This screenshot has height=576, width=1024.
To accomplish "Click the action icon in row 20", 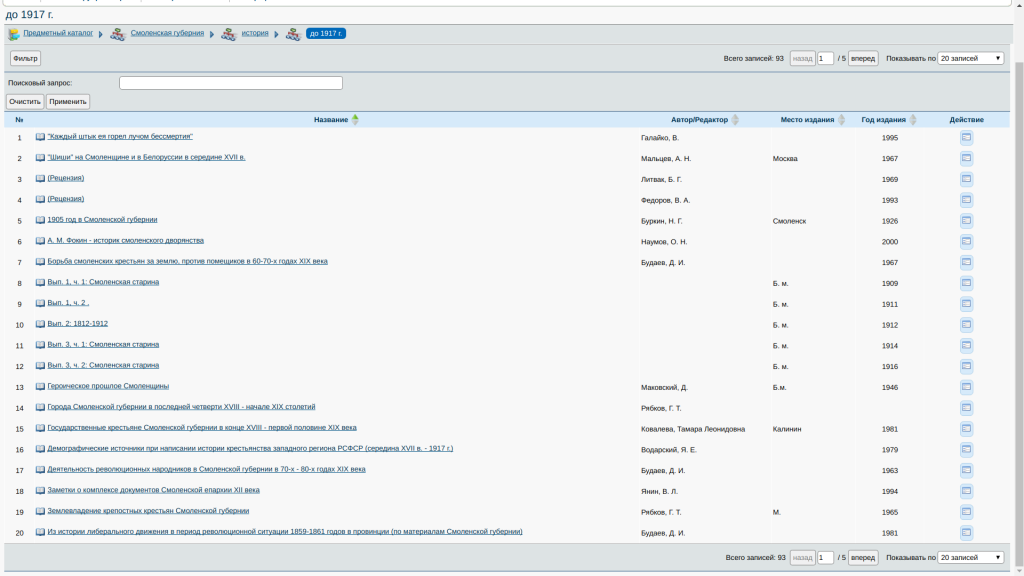I will click(966, 533).
